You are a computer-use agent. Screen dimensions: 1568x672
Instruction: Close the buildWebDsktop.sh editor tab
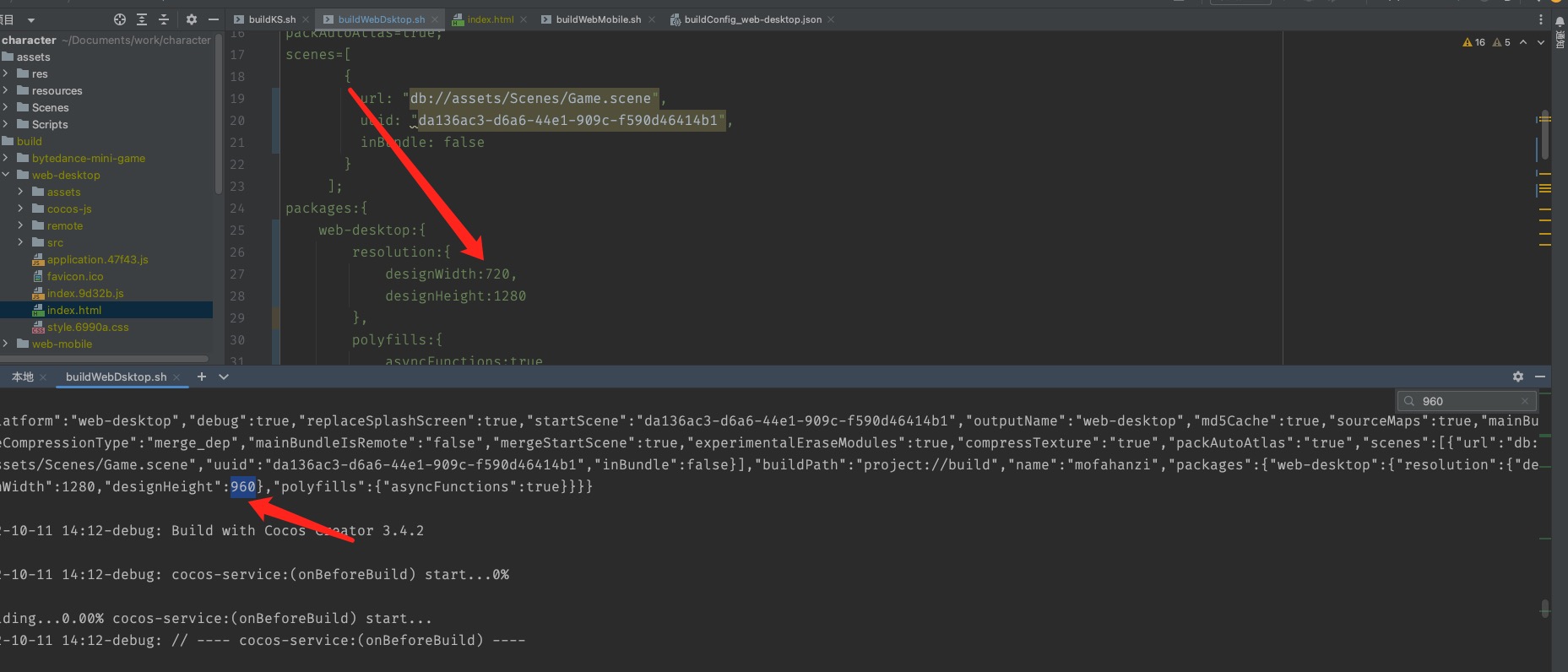click(435, 19)
